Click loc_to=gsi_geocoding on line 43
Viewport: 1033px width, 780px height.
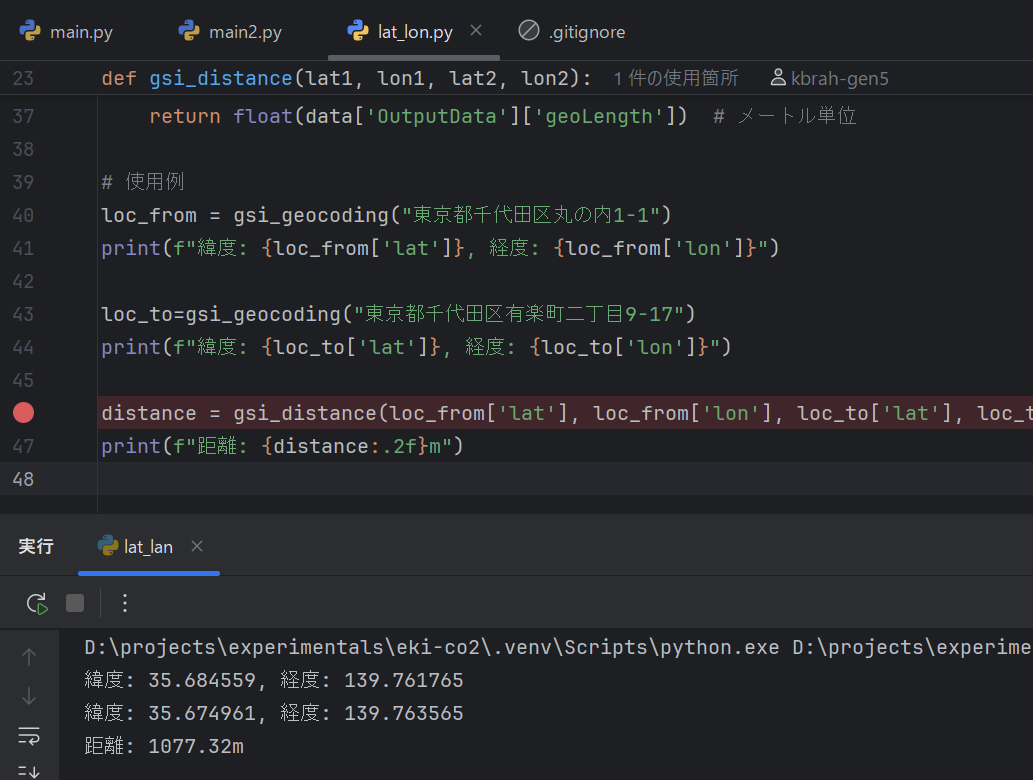tap(399, 314)
